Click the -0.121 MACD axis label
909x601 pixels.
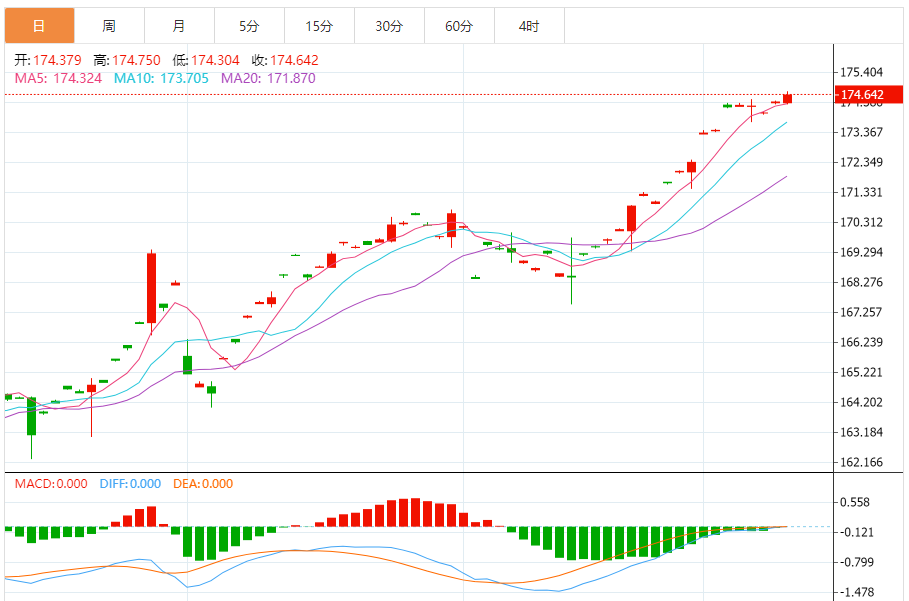coord(855,533)
